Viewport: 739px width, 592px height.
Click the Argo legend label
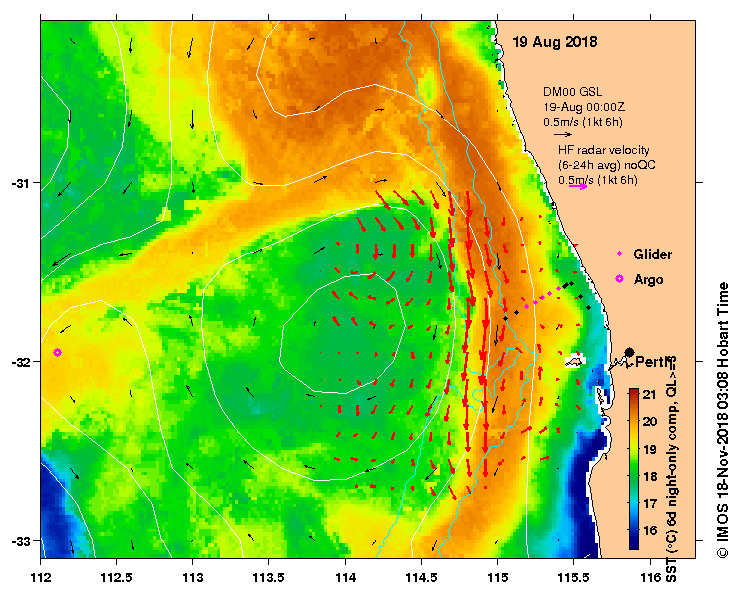click(649, 280)
